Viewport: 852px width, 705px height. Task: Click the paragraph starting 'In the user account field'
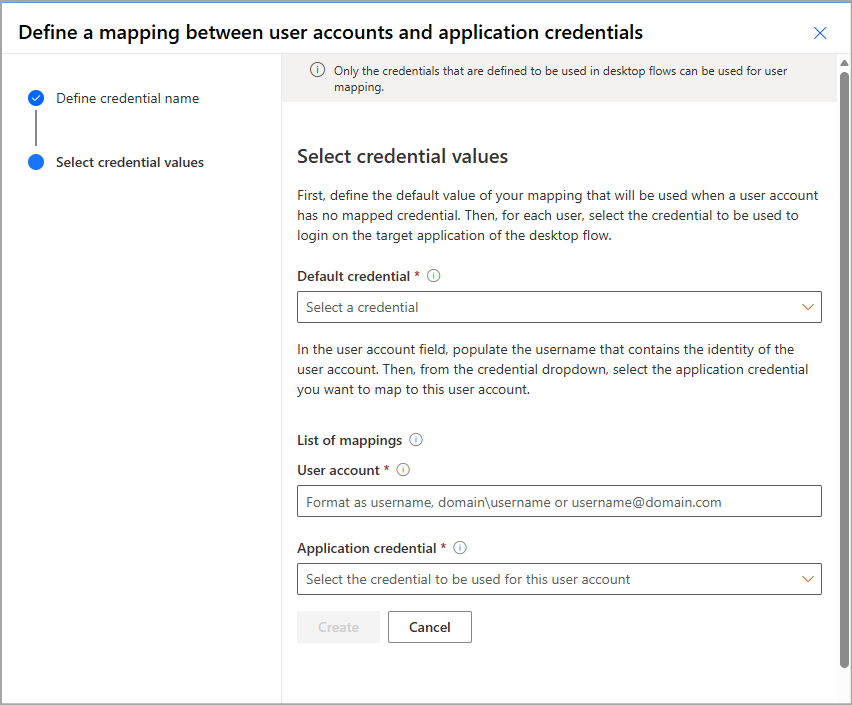point(553,369)
